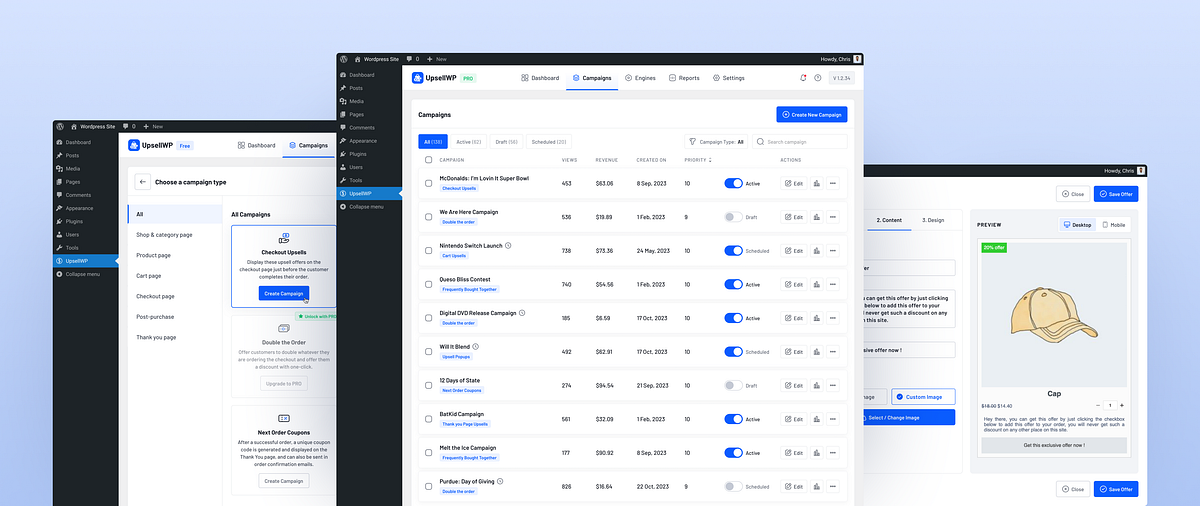Screen dimensions: 1200x506
Task: Click the analytics chart icon for McDonalds campaign row
Action: [x=817, y=183]
